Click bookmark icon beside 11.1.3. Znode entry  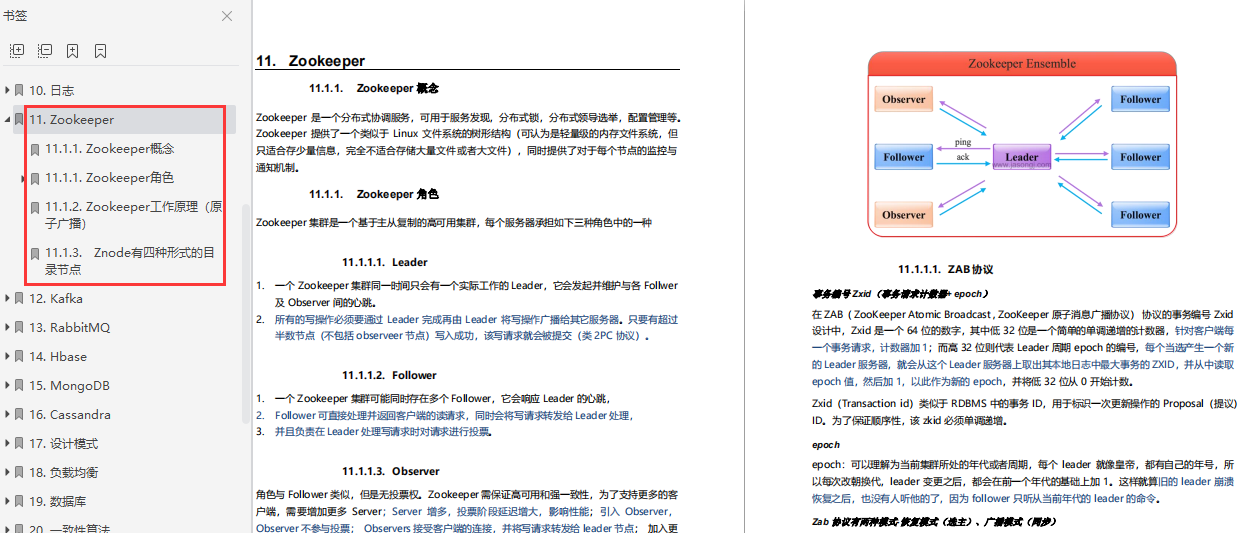click(x=35, y=254)
